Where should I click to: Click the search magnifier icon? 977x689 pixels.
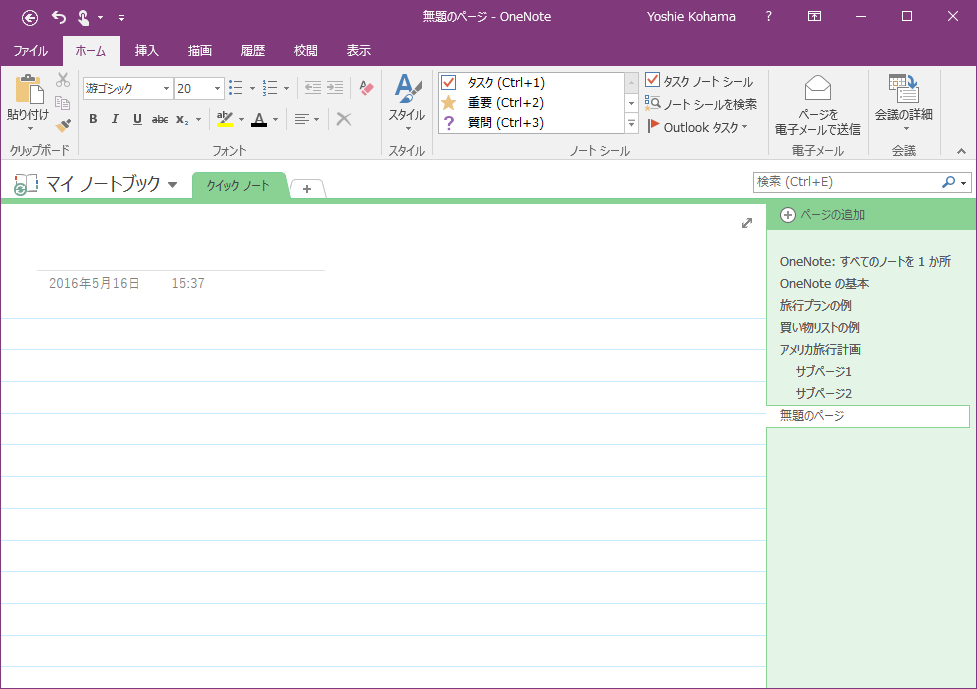pyautogui.click(x=948, y=182)
